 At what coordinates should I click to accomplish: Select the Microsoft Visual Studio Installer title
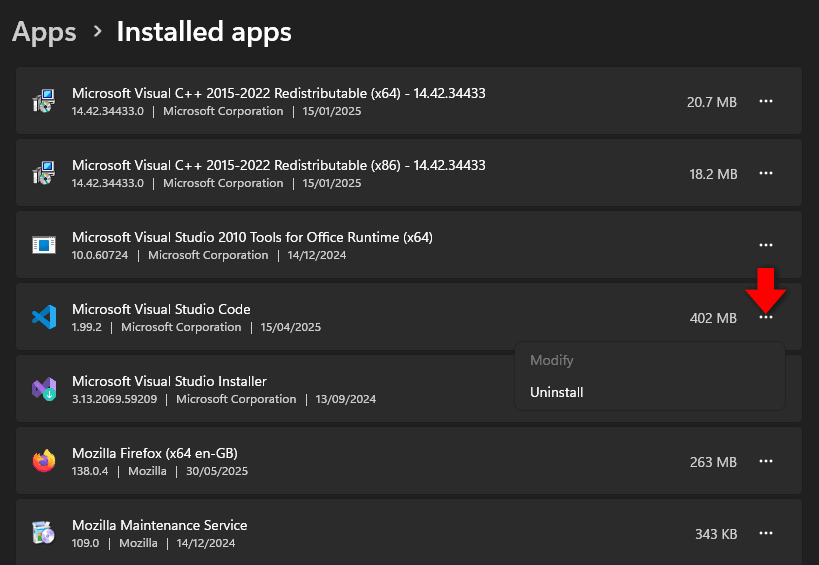169,381
